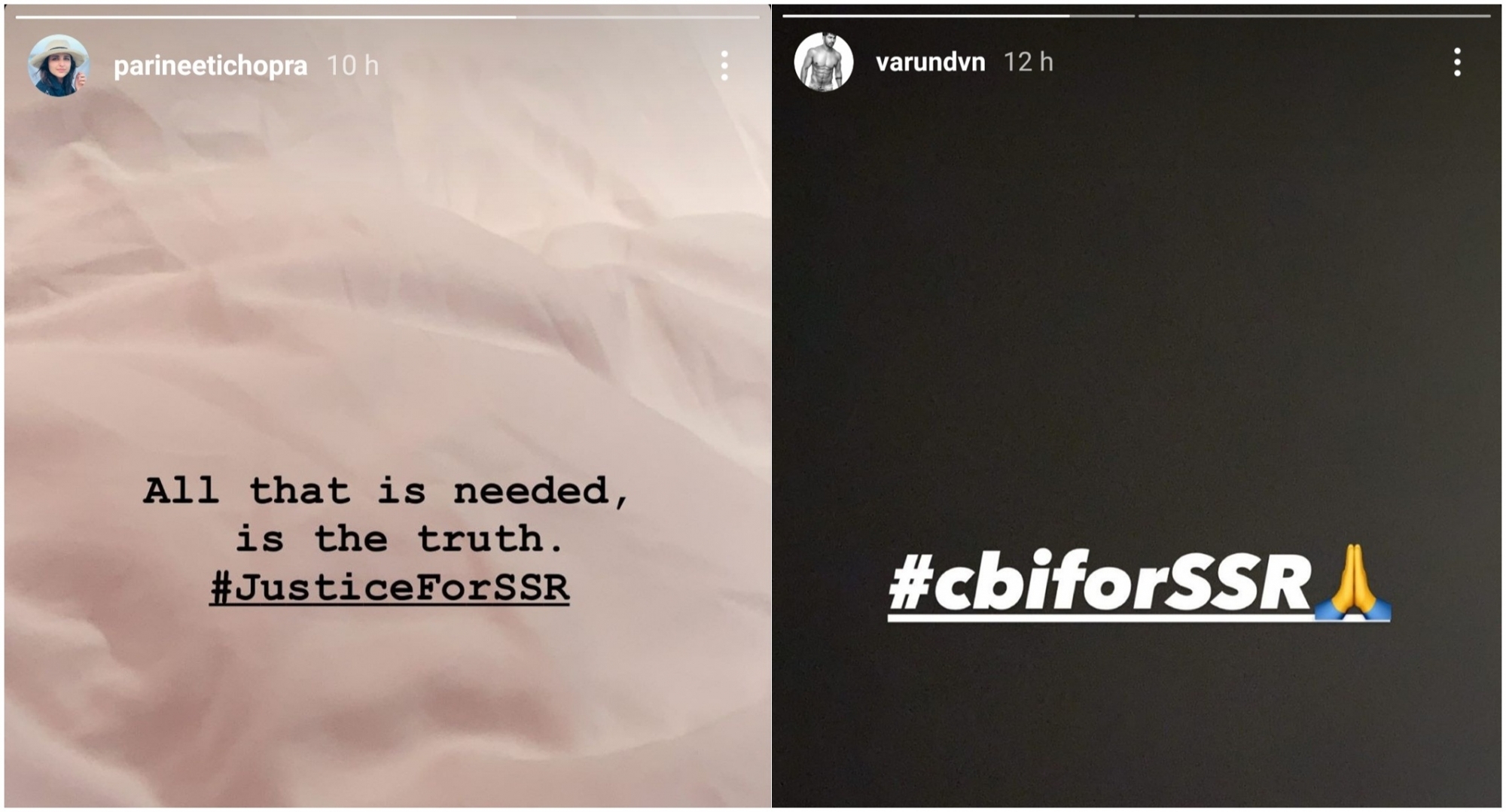1506x812 pixels.
Task: Open varundvn's profile picture avatar
Action: [823, 62]
